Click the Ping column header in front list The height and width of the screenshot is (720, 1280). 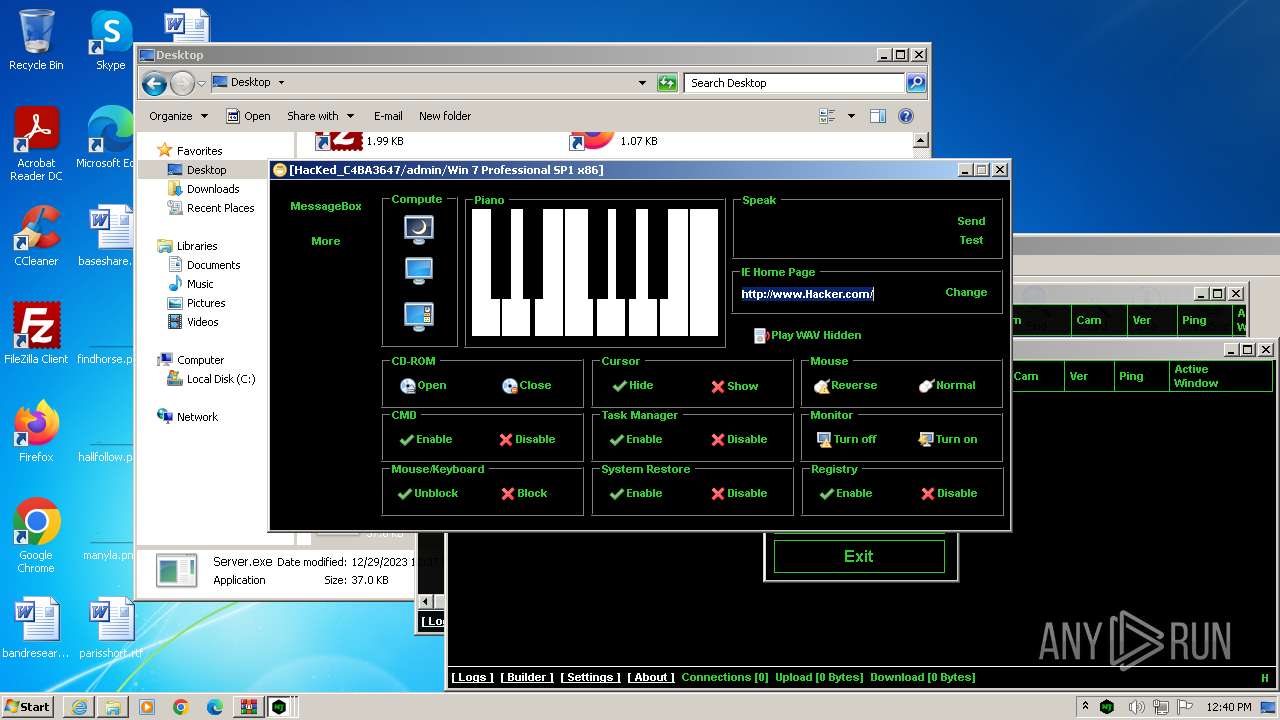pyautogui.click(x=1140, y=376)
